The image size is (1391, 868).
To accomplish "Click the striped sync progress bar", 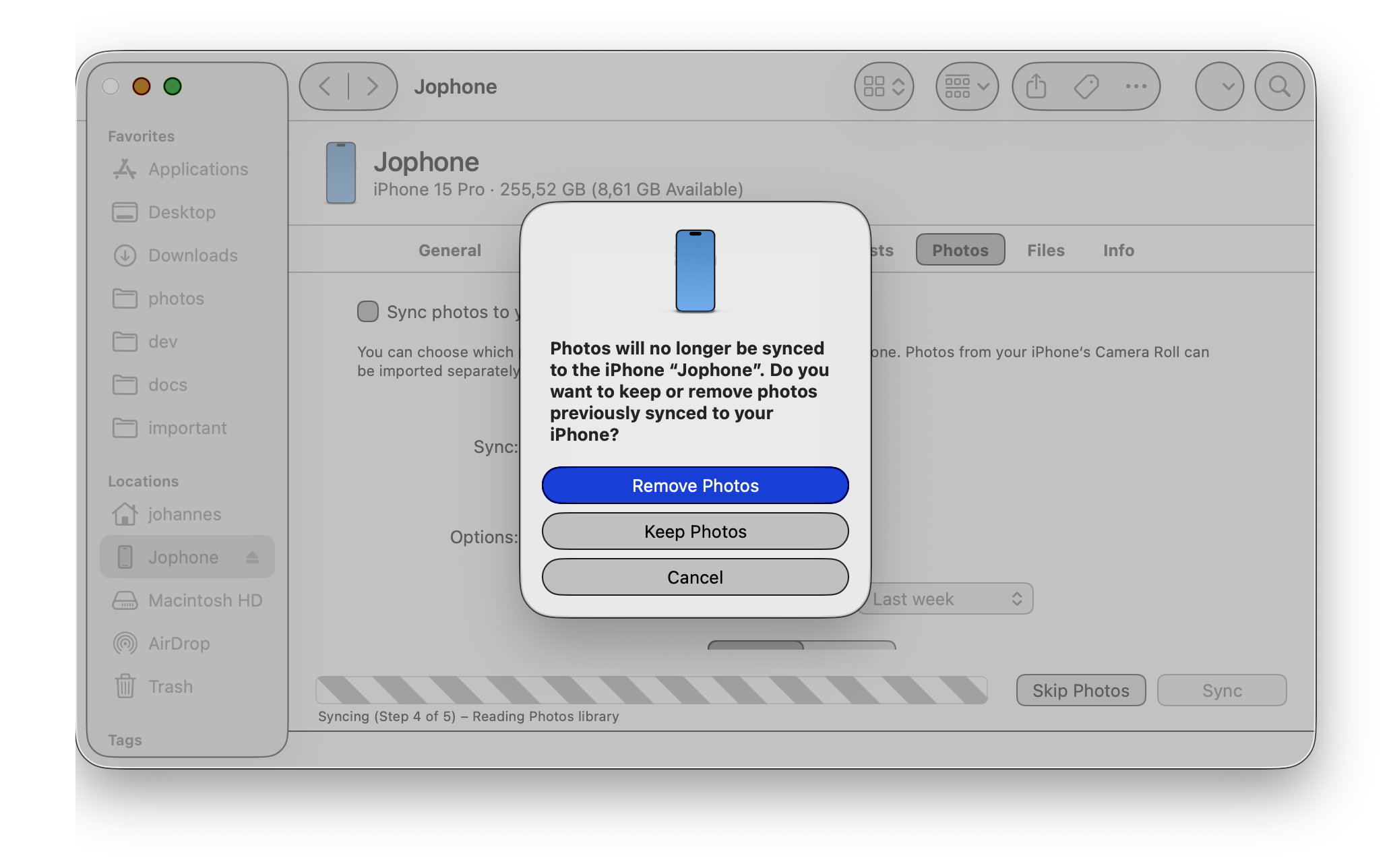I will point(651,690).
